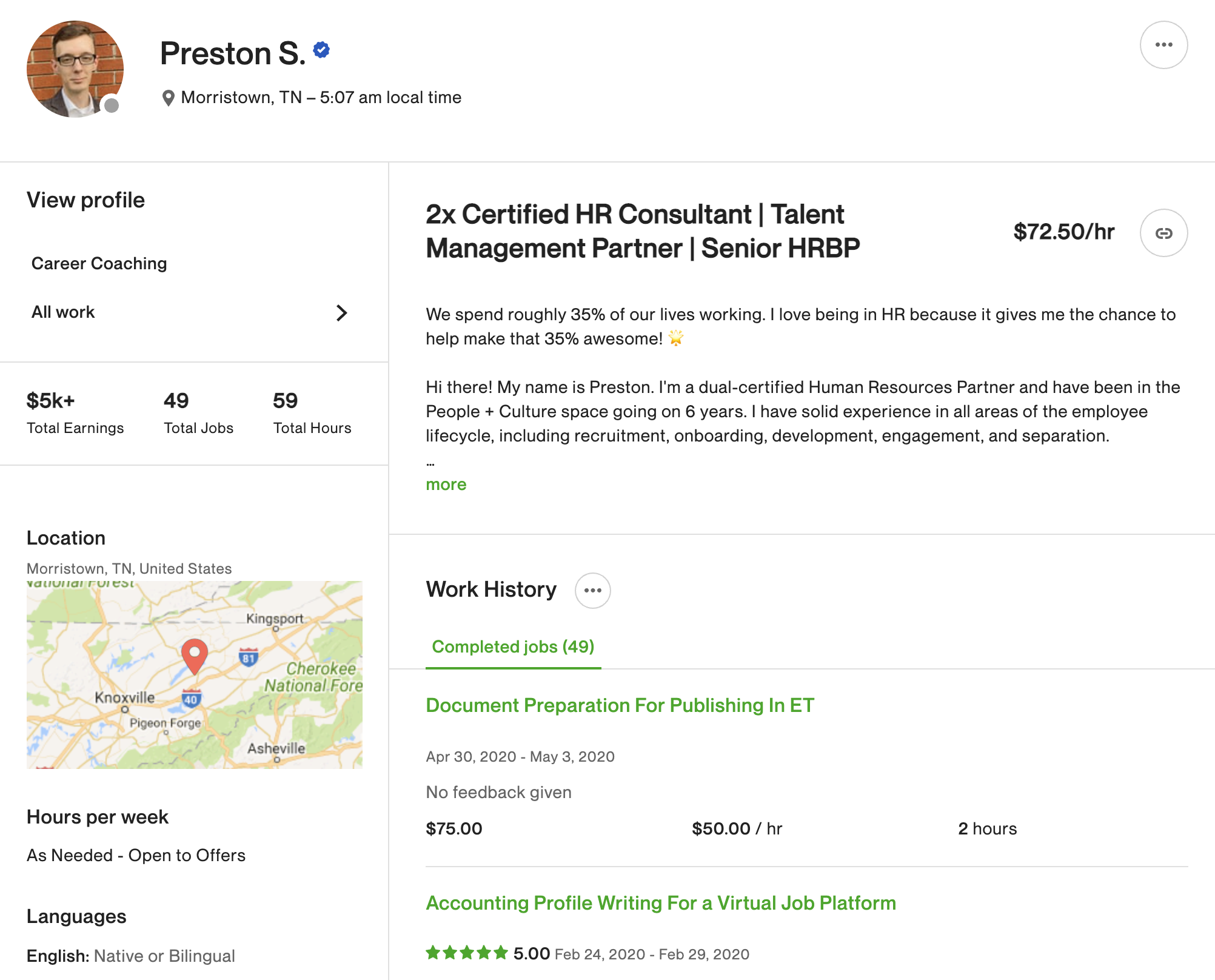1215x980 pixels.
Task: Click the availability dot on the profile photo
Action: click(111, 106)
